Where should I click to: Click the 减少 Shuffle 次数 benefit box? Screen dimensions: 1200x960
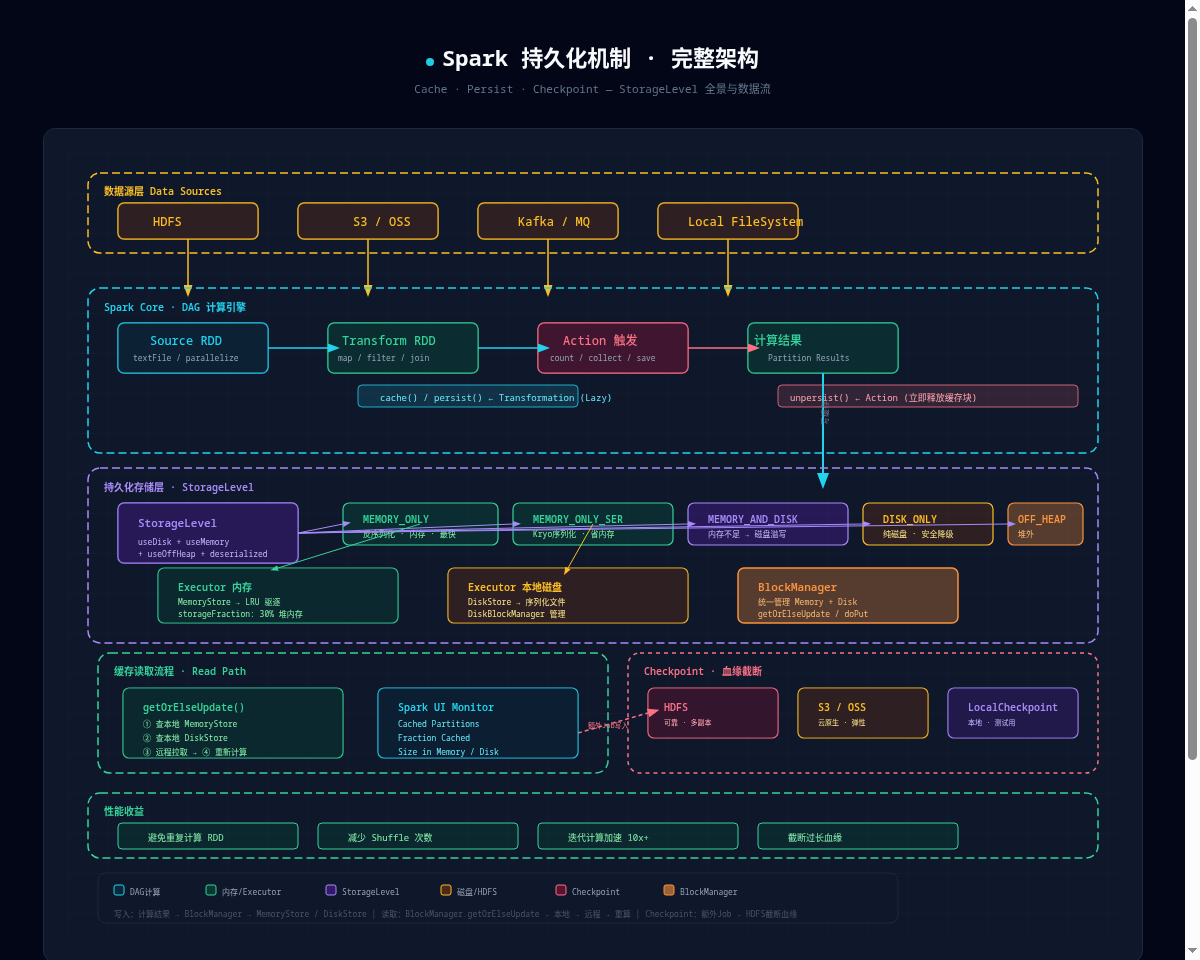point(418,836)
